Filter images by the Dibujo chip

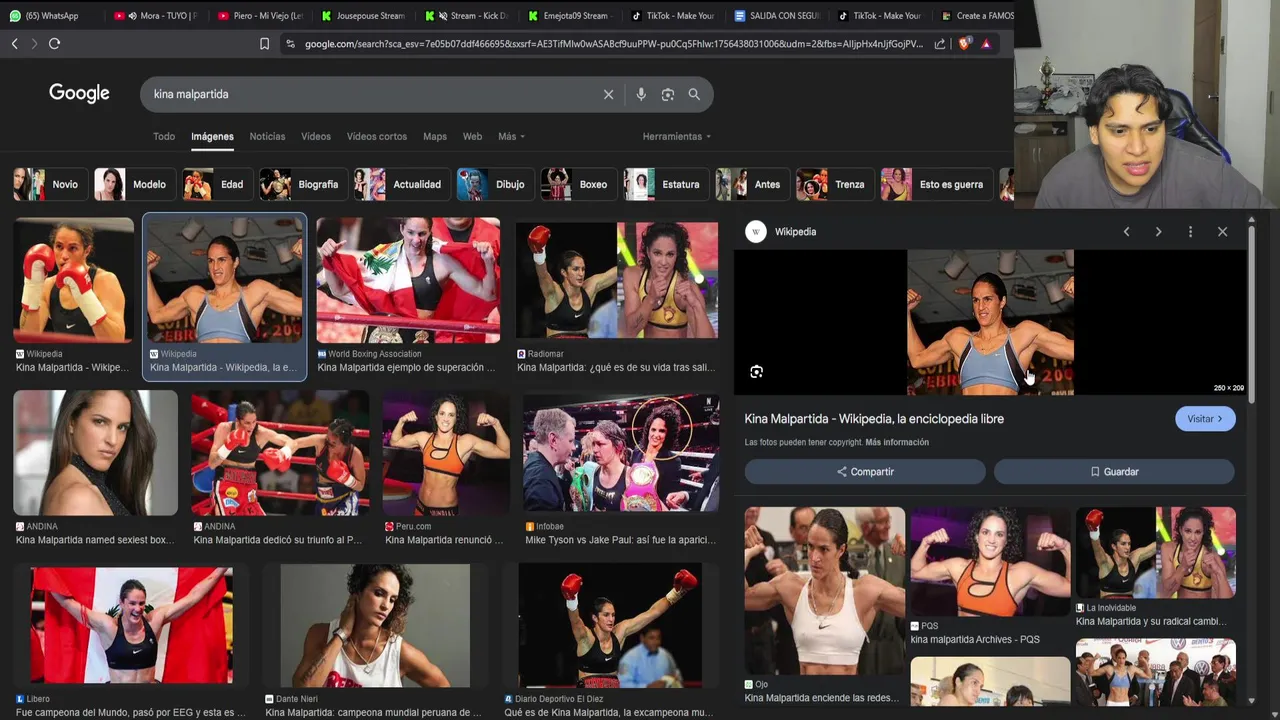click(495, 185)
